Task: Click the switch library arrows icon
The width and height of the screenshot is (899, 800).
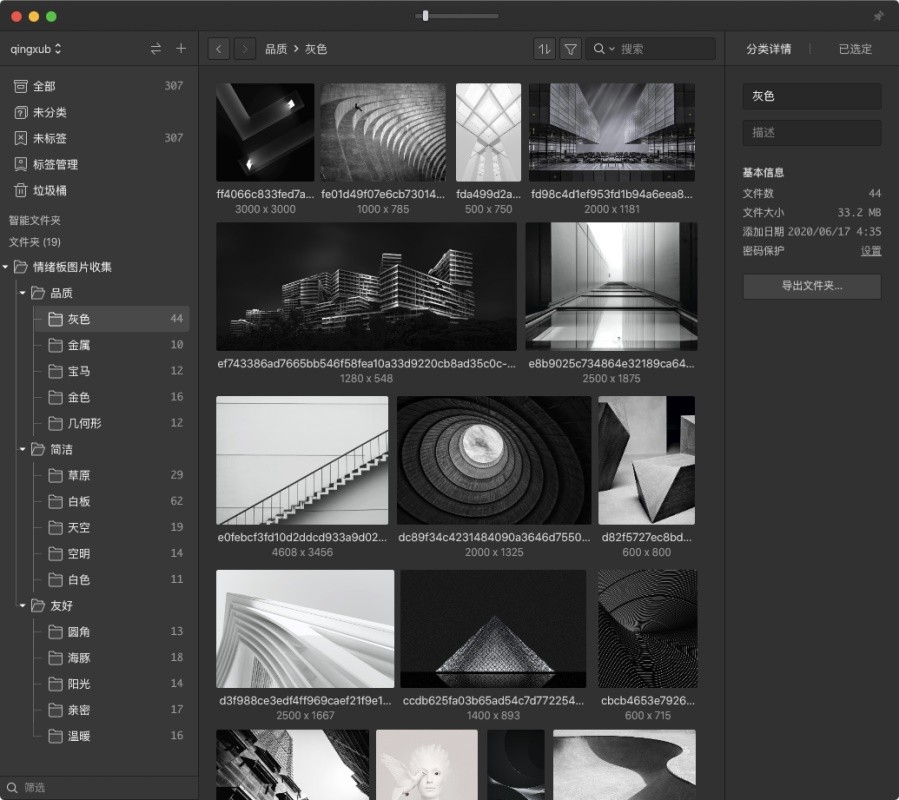Action: 155,48
